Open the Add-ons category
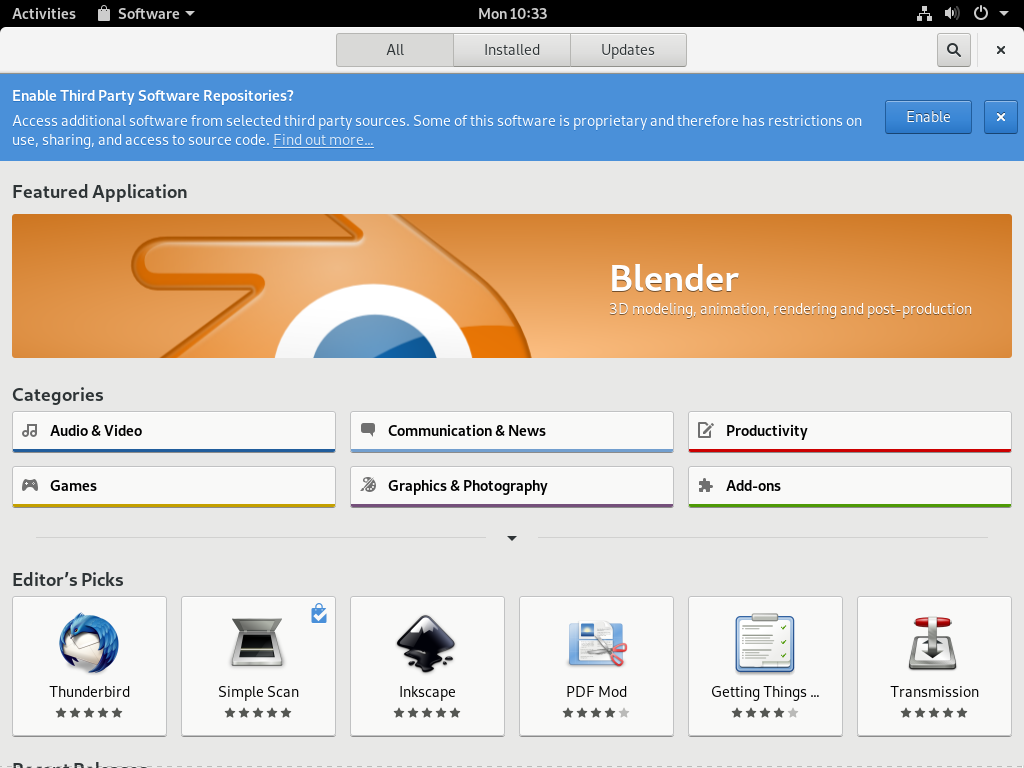The image size is (1024, 768). coord(850,487)
